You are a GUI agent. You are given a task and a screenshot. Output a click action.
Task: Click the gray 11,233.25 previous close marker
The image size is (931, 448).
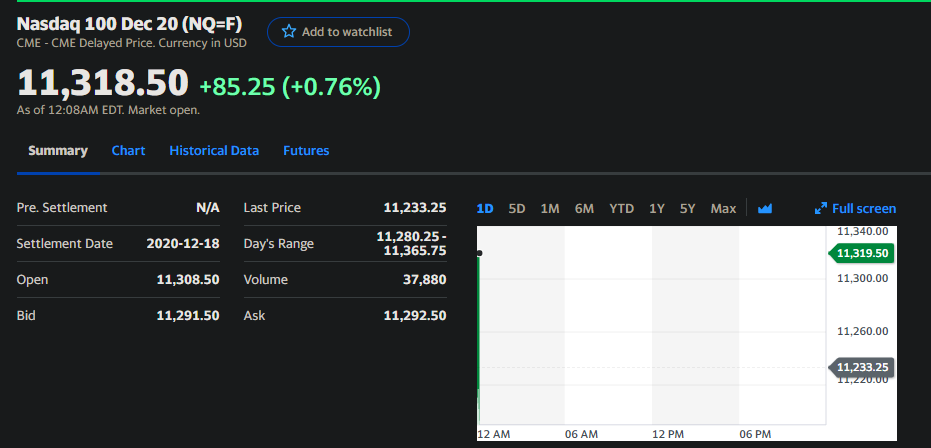click(x=862, y=368)
